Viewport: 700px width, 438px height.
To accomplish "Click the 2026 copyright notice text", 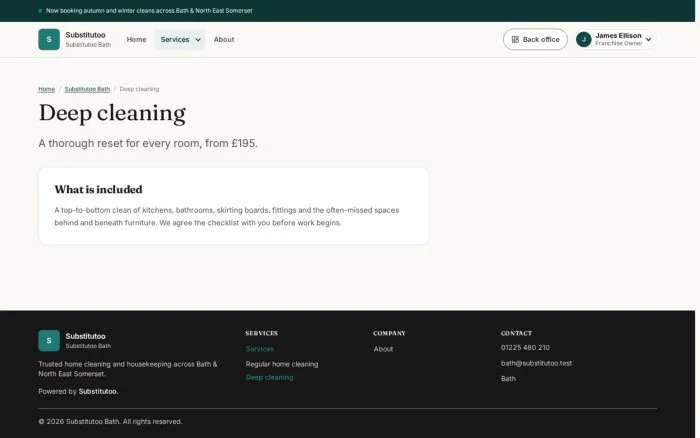I will [x=110, y=421].
